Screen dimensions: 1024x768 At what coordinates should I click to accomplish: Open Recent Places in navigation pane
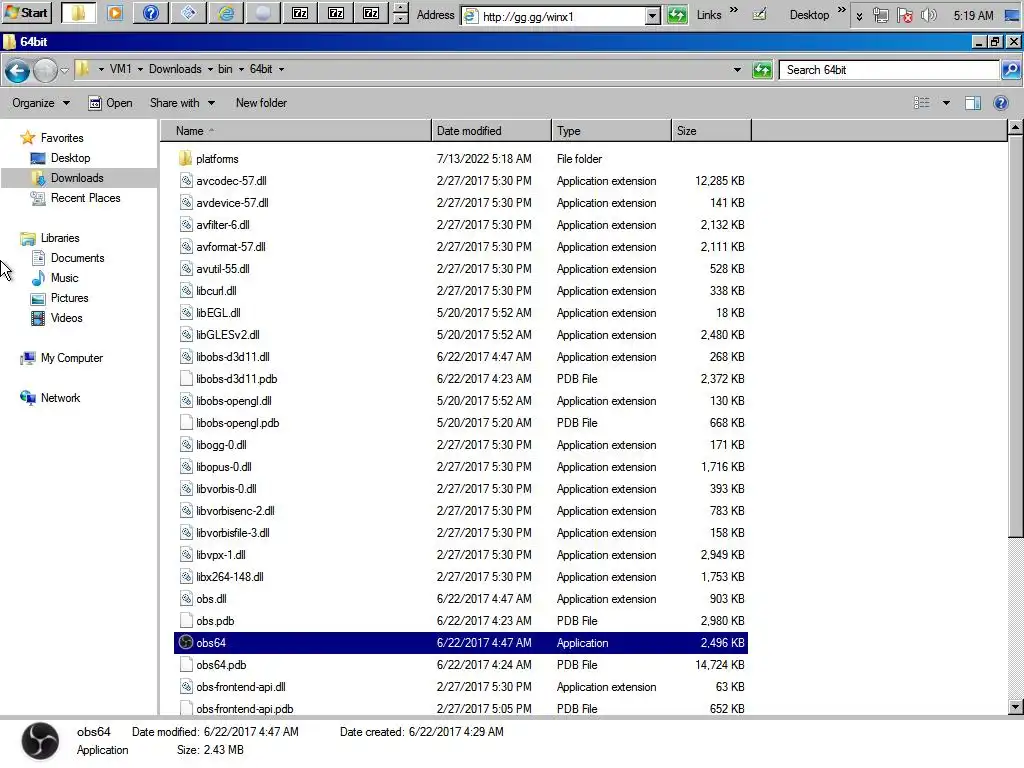tap(85, 198)
